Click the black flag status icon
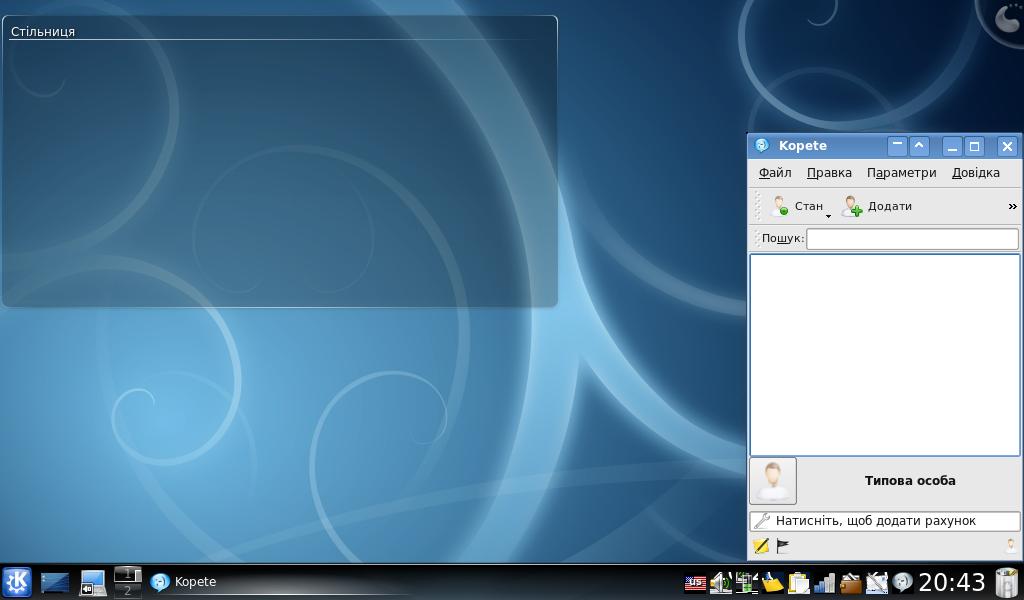Screen dimensions: 1024x600 coord(782,546)
